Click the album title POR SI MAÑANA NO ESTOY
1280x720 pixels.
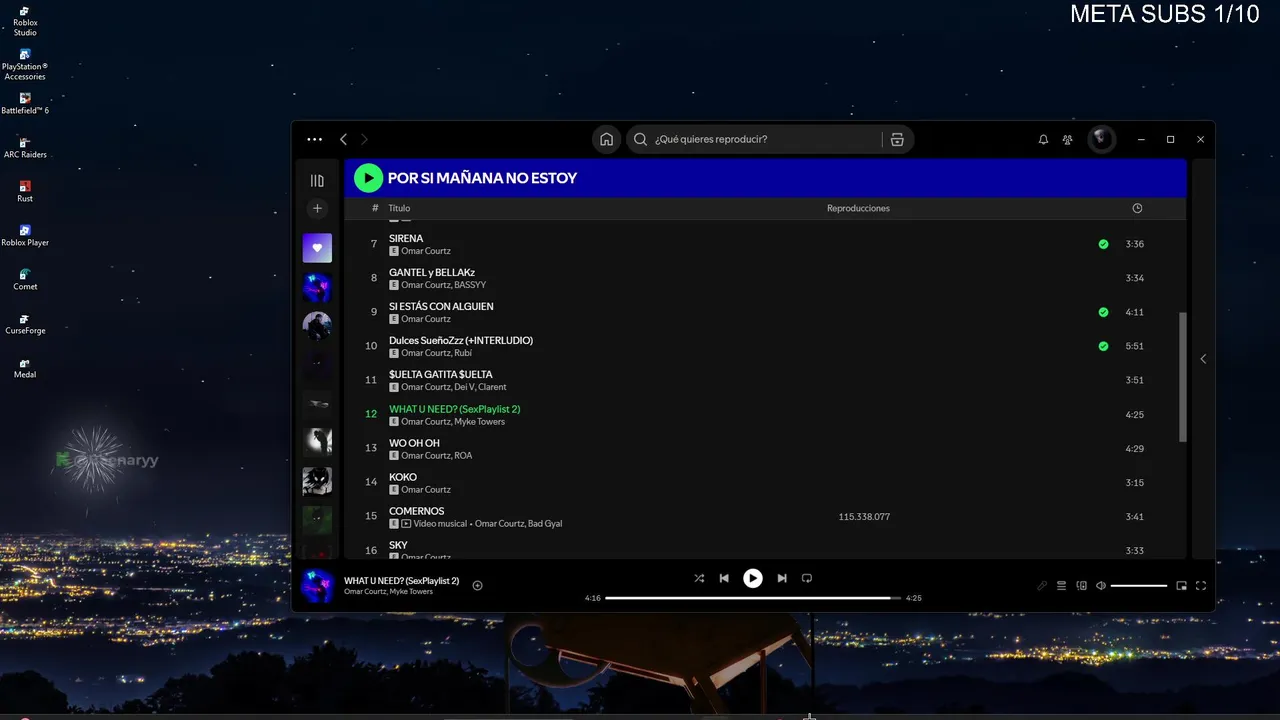482,178
